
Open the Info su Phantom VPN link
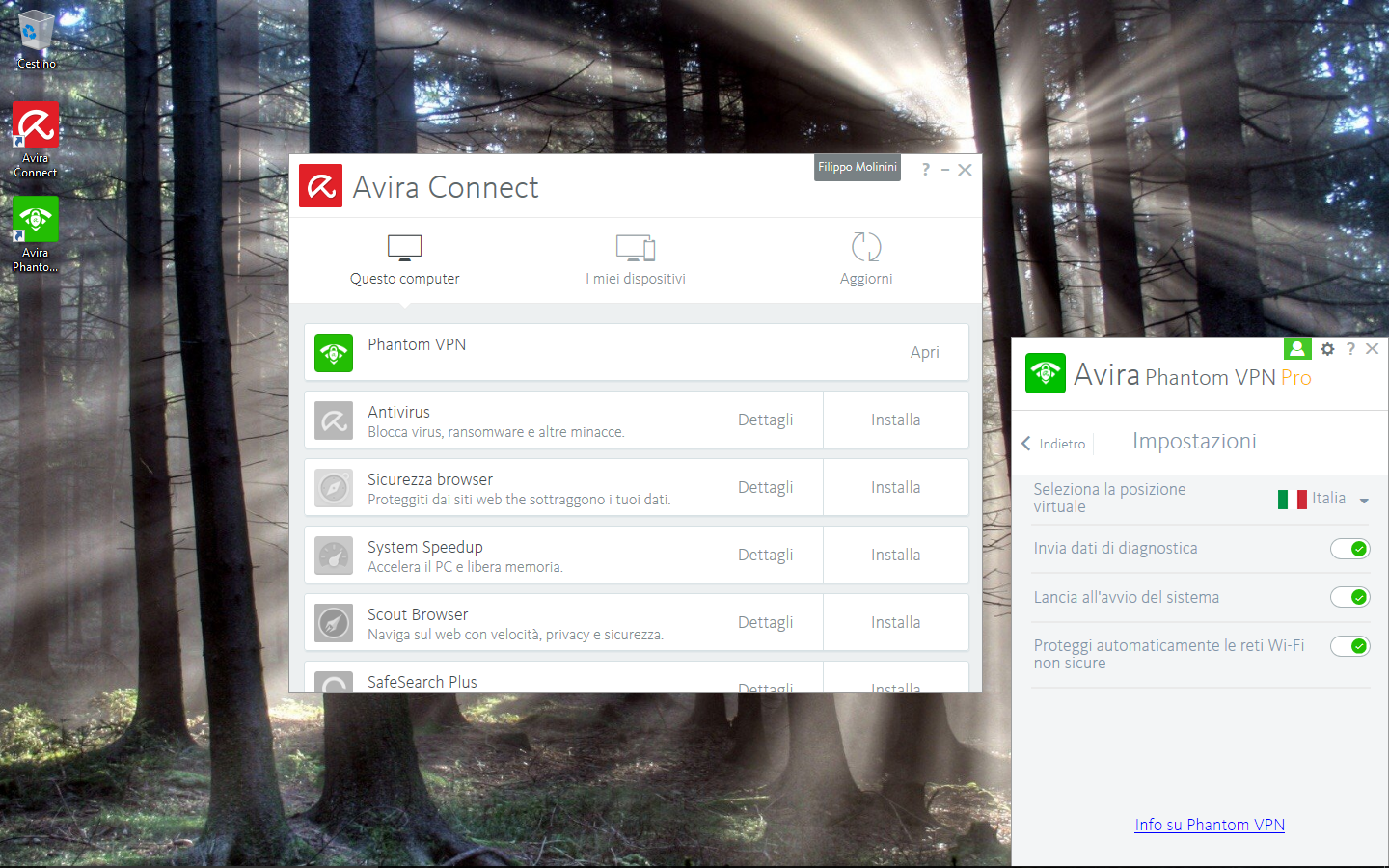tap(1210, 825)
